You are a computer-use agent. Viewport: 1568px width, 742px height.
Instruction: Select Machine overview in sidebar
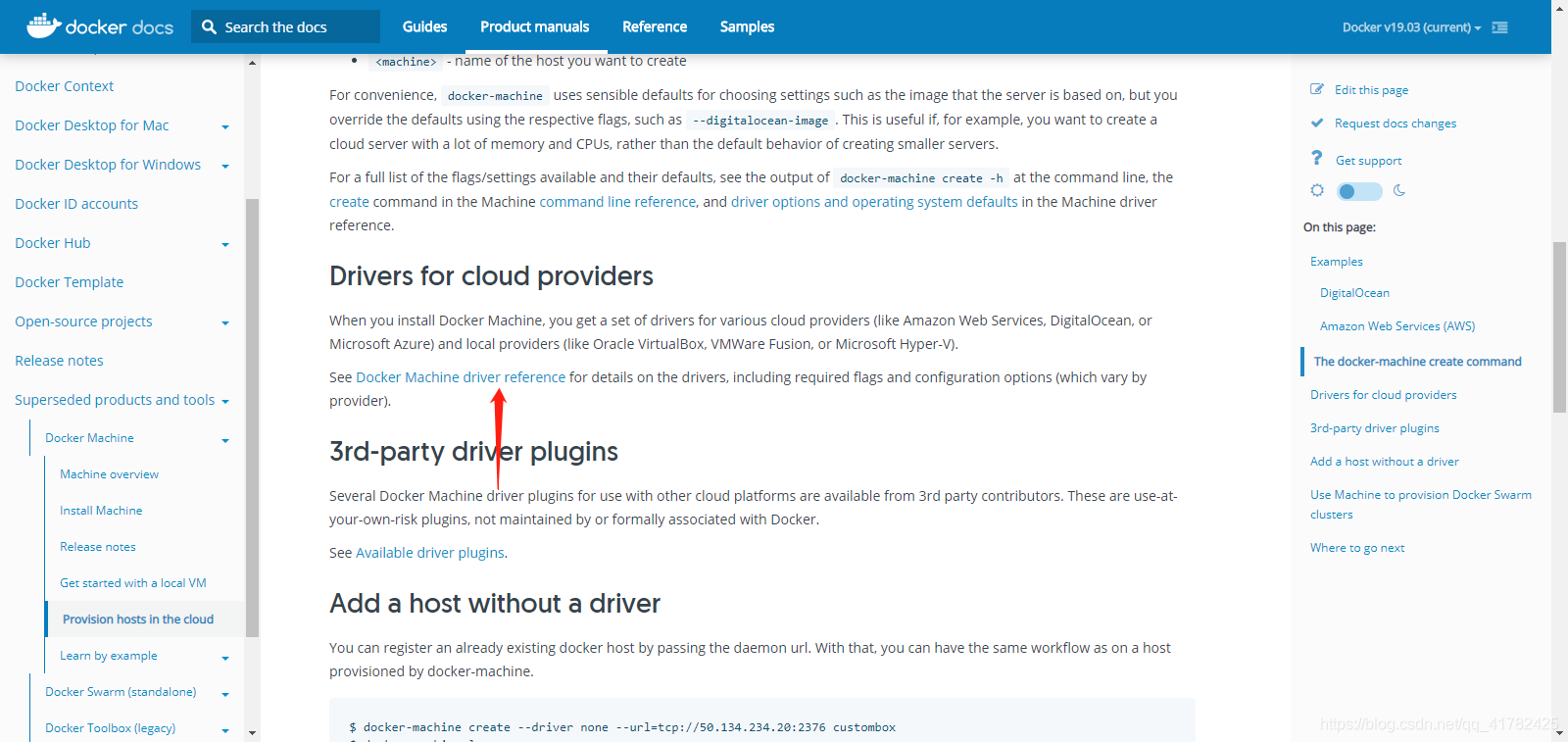pos(109,474)
